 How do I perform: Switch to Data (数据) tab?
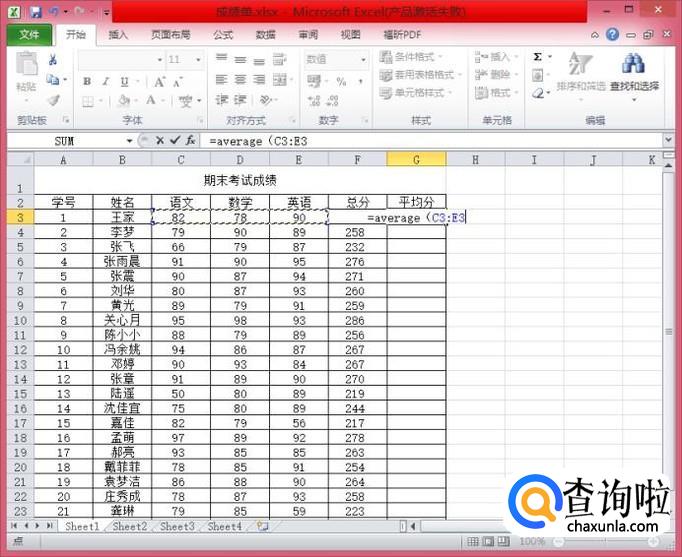(265, 35)
